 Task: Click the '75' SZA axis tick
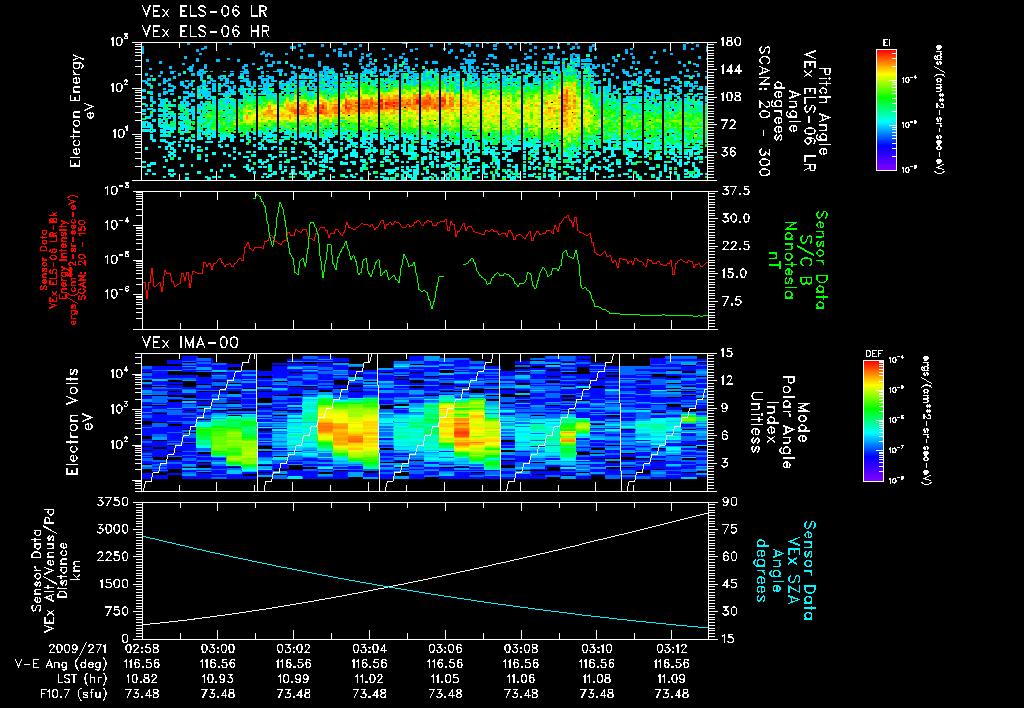coord(729,529)
